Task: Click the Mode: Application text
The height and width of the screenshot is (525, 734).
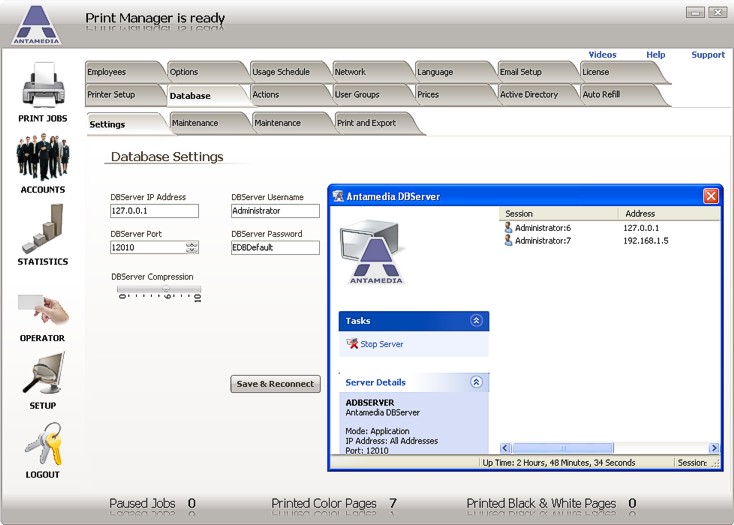Action: [377, 431]
